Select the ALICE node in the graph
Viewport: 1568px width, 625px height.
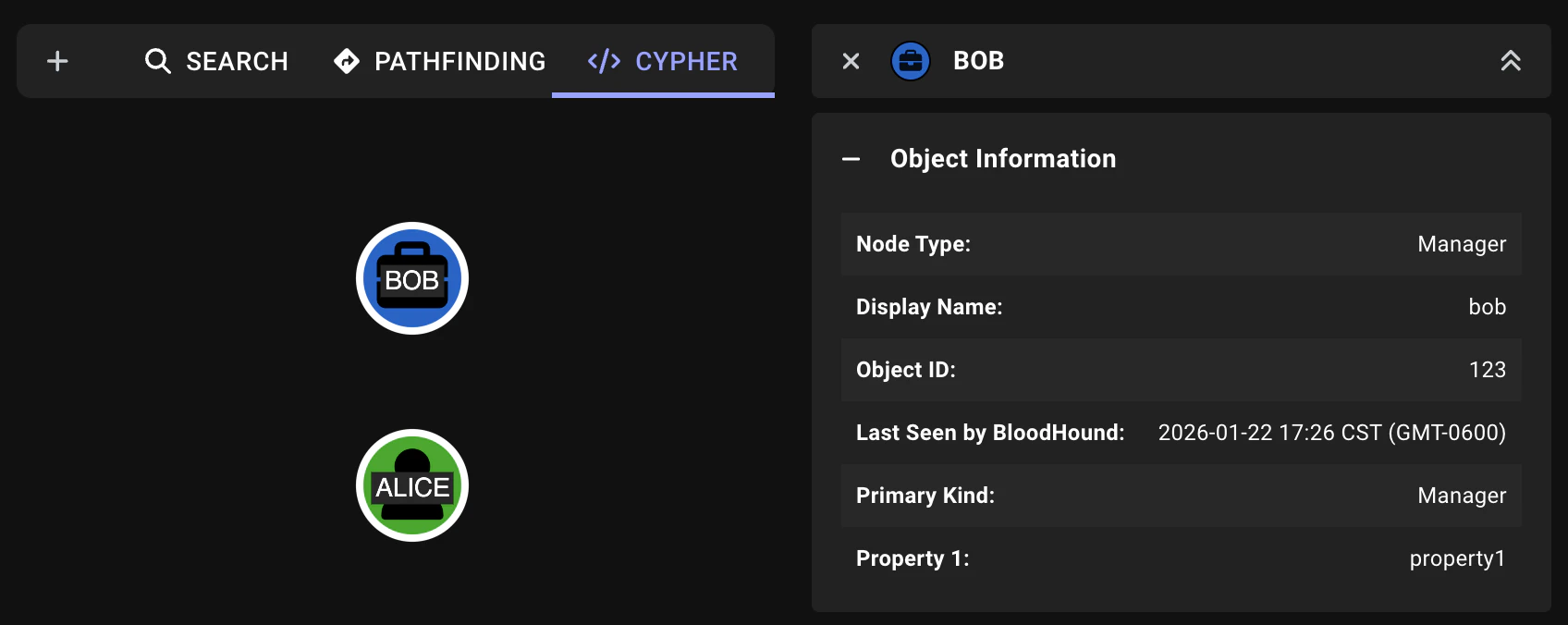pyautogui.click(x=411, y=485)
